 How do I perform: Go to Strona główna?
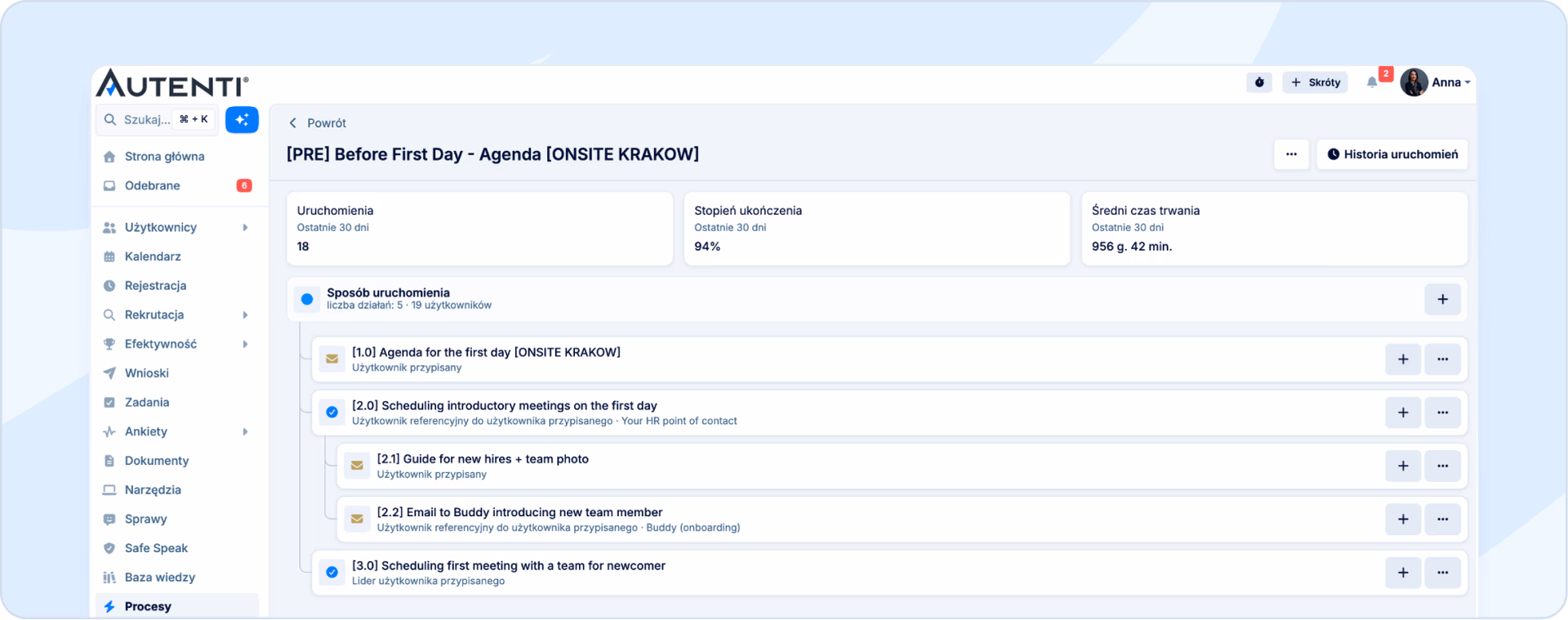coord(164,156)
